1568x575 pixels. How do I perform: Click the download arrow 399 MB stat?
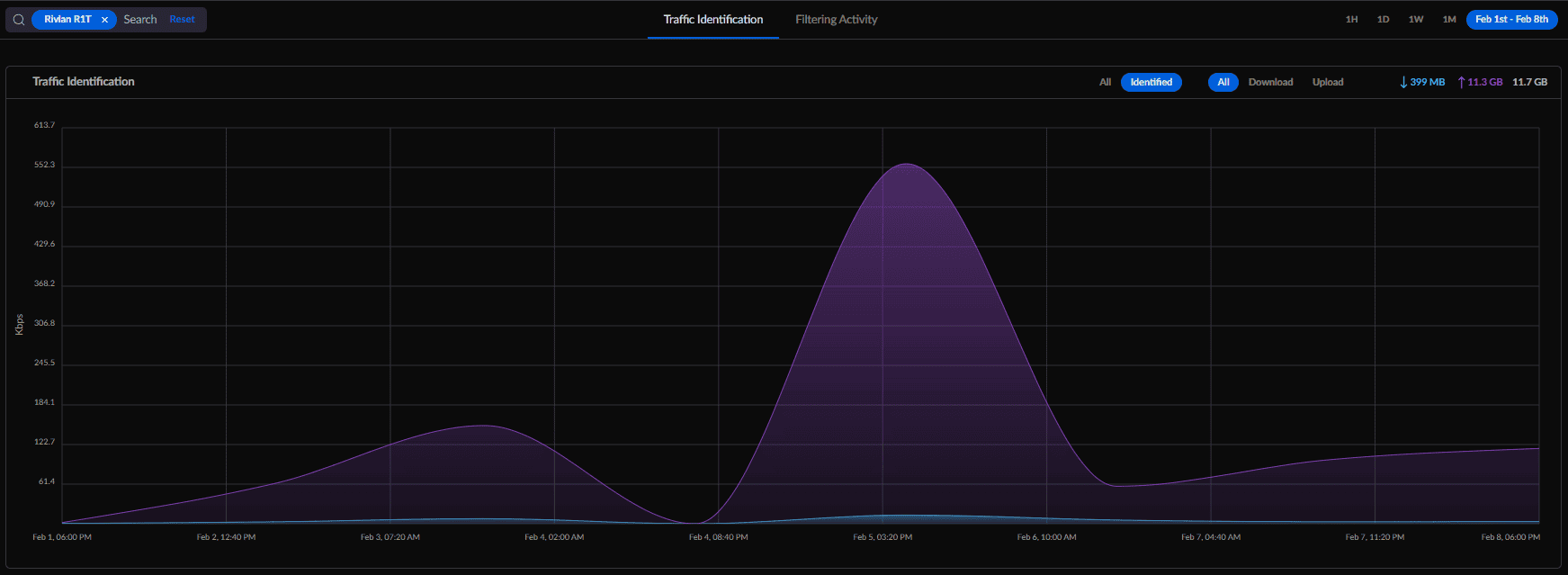click(1422, 83)
